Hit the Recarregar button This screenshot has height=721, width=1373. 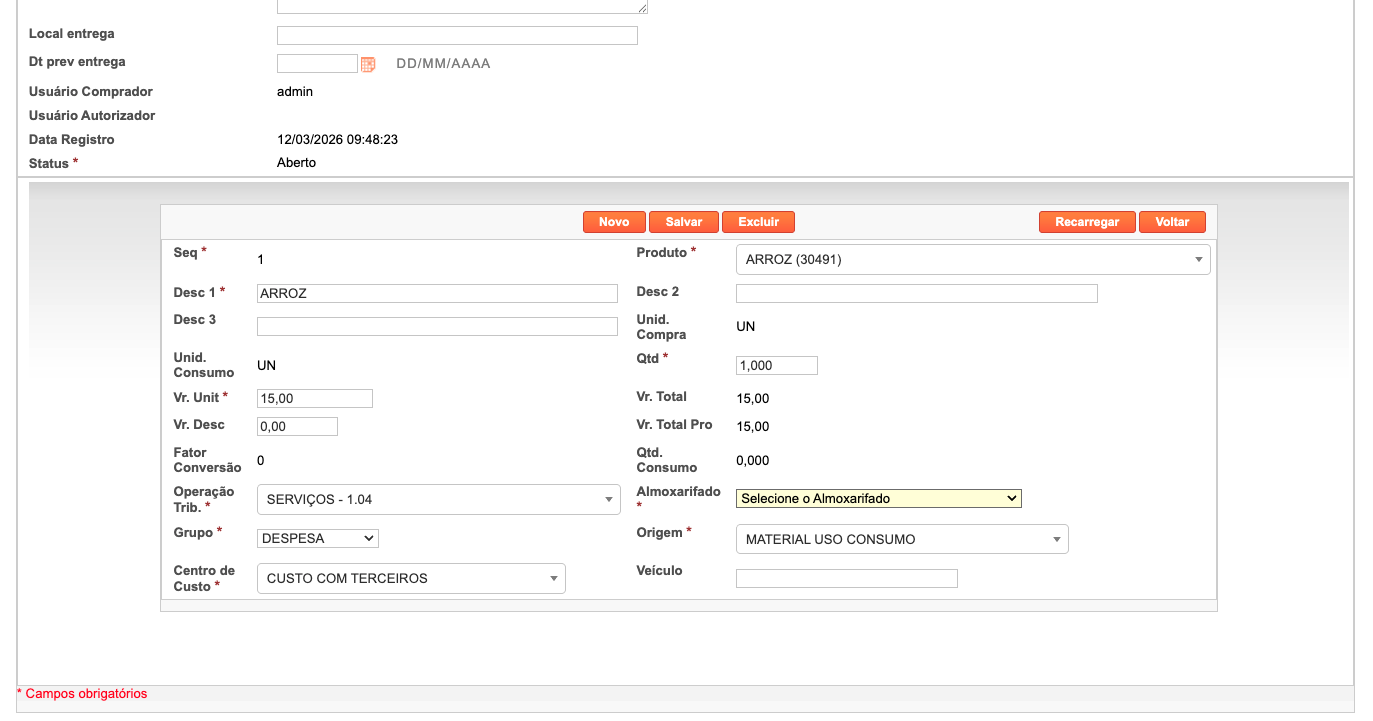(1086, 222)
